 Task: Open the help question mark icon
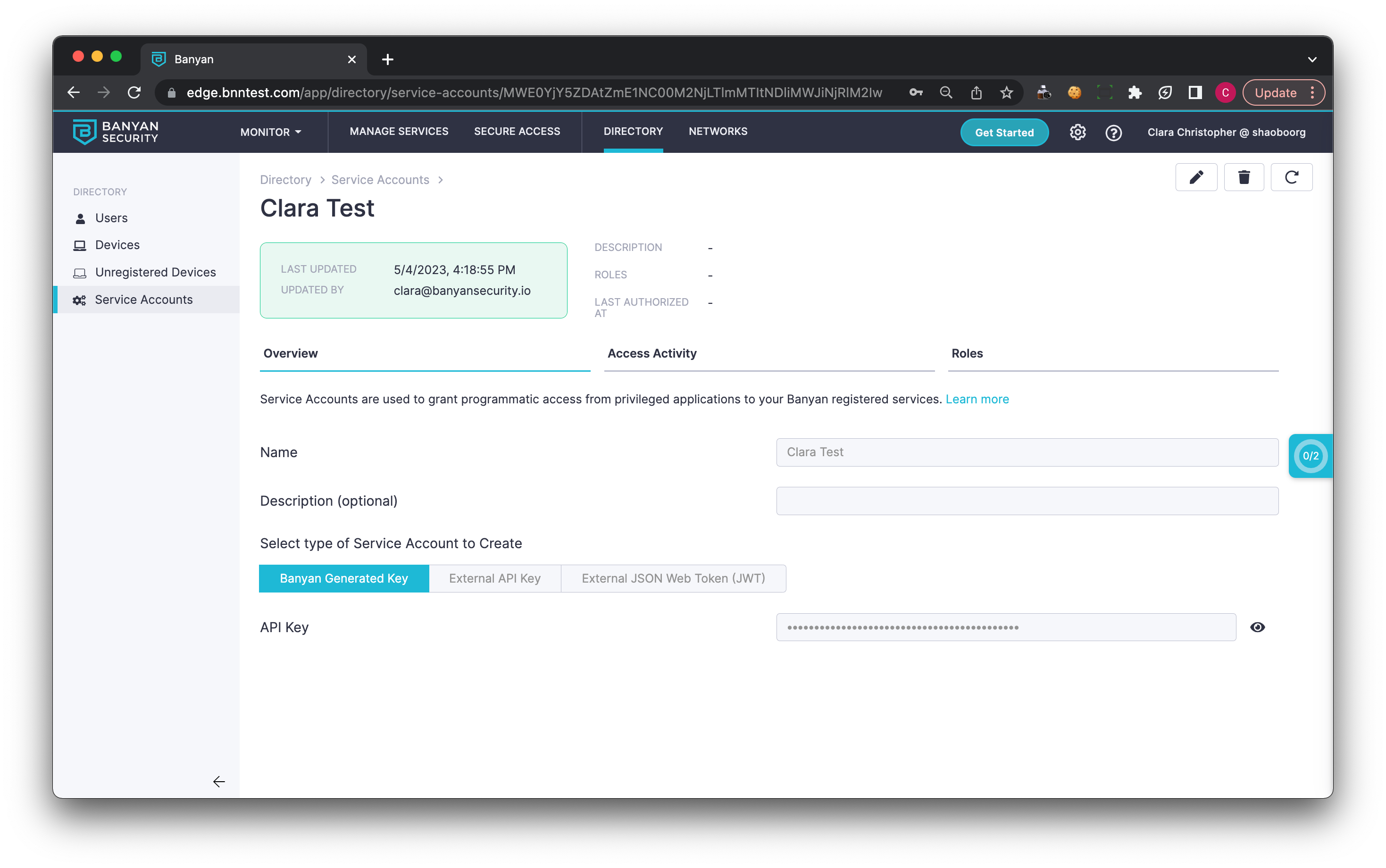coord(1113,133)
